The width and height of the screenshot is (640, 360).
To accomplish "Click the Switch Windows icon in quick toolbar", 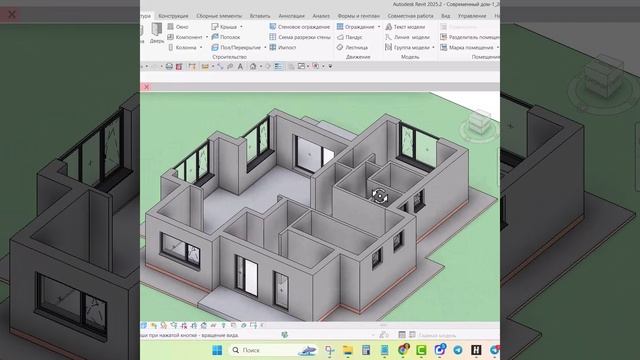I will point(301,66).
